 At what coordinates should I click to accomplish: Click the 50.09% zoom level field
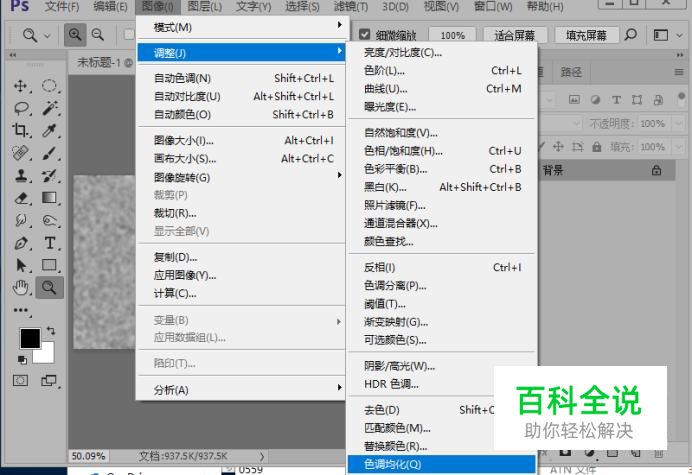[x=89, y=456]
